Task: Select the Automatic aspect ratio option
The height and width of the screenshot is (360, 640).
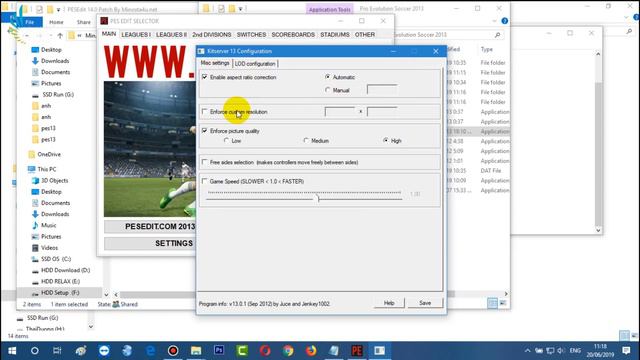Action: [x=327, y=77]
